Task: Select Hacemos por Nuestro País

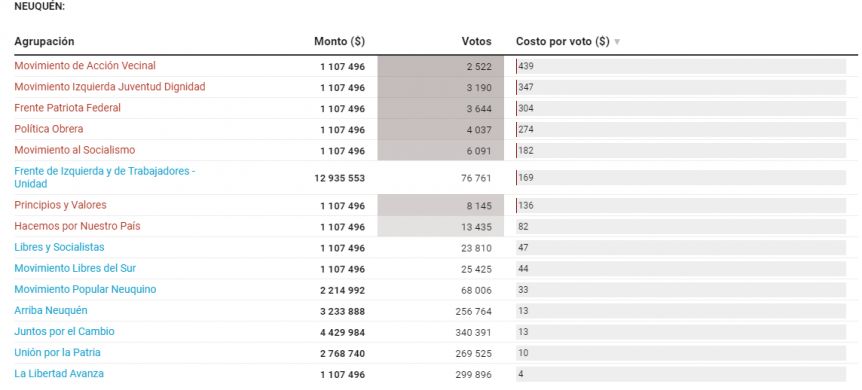Action: 78,226
